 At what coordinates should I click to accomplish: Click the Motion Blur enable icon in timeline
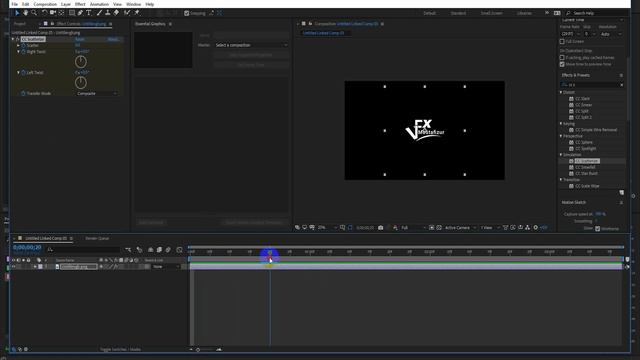tap(168, 250)
